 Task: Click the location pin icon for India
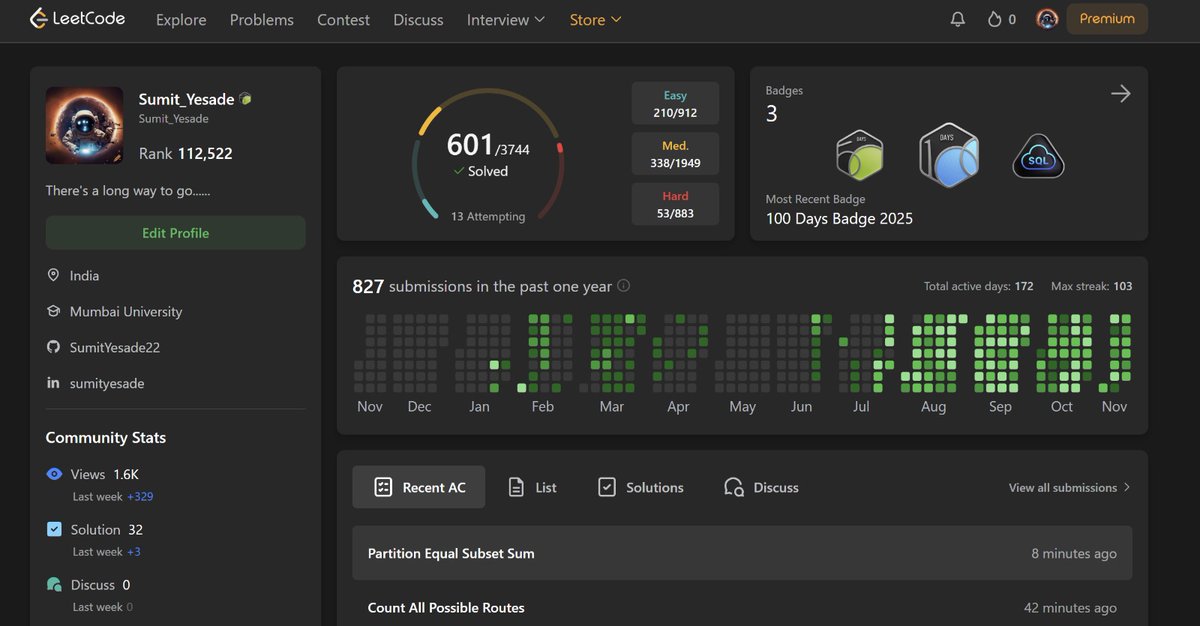(53, 275)
